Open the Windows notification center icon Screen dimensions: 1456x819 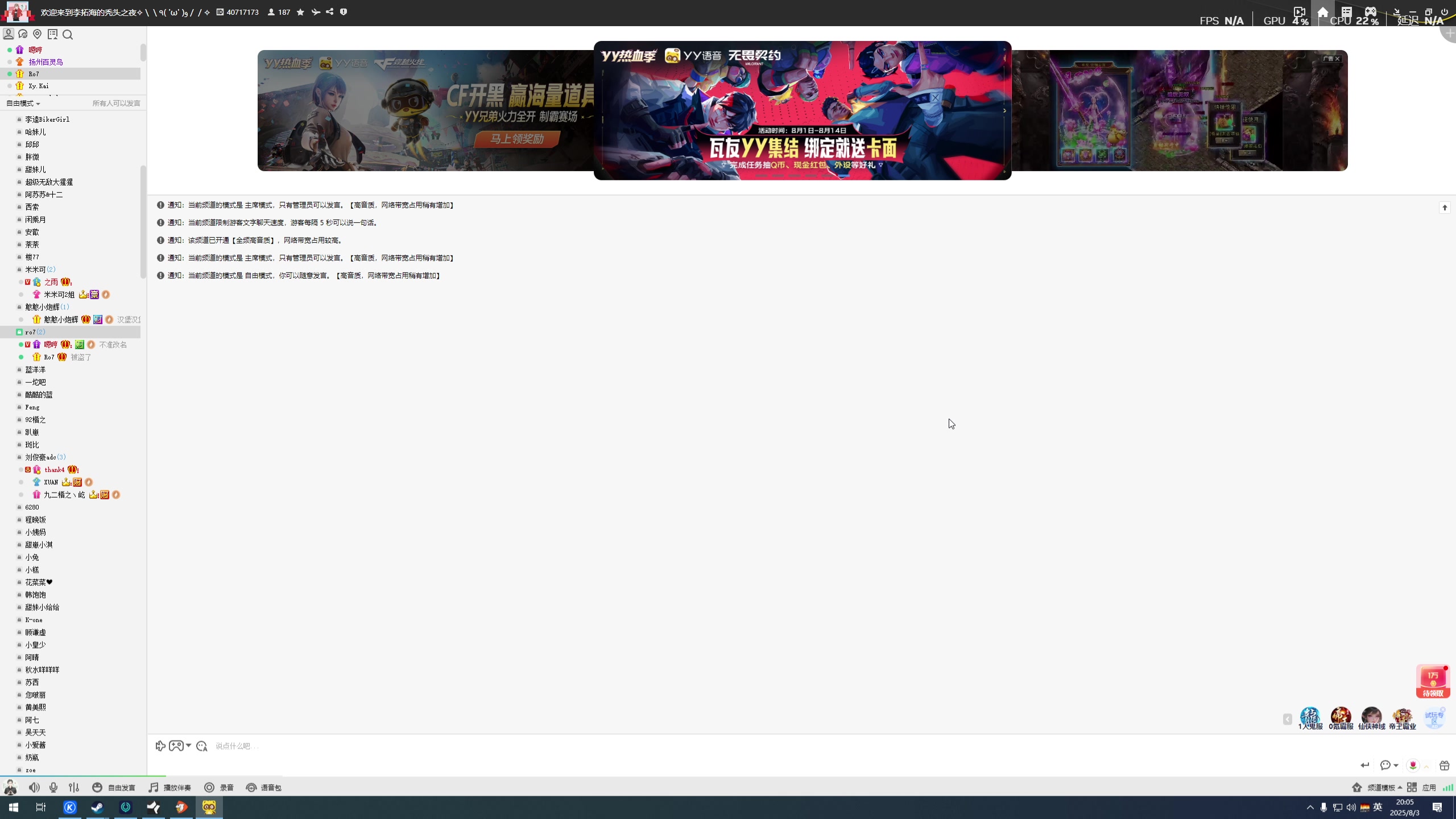click(1437, 807)
